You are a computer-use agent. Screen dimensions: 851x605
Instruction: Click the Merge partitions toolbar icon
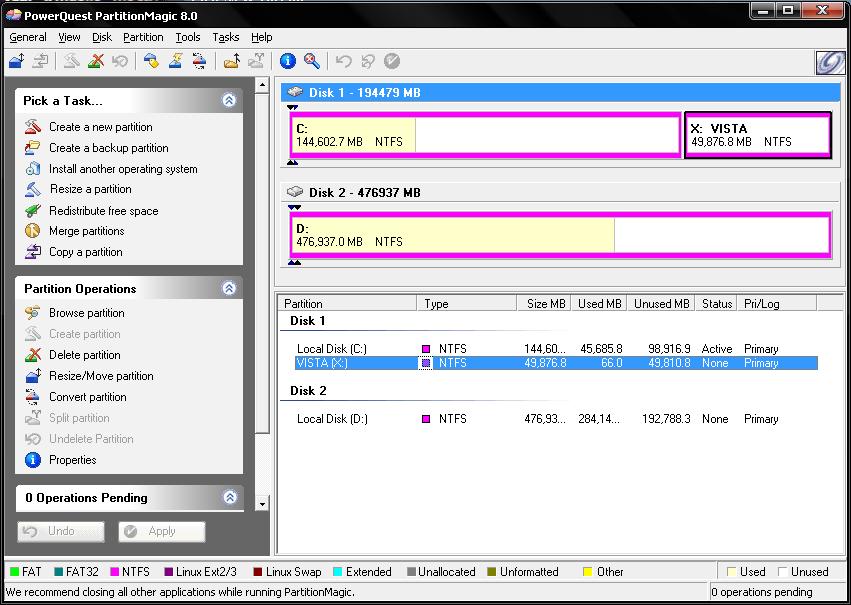[232, 61]
